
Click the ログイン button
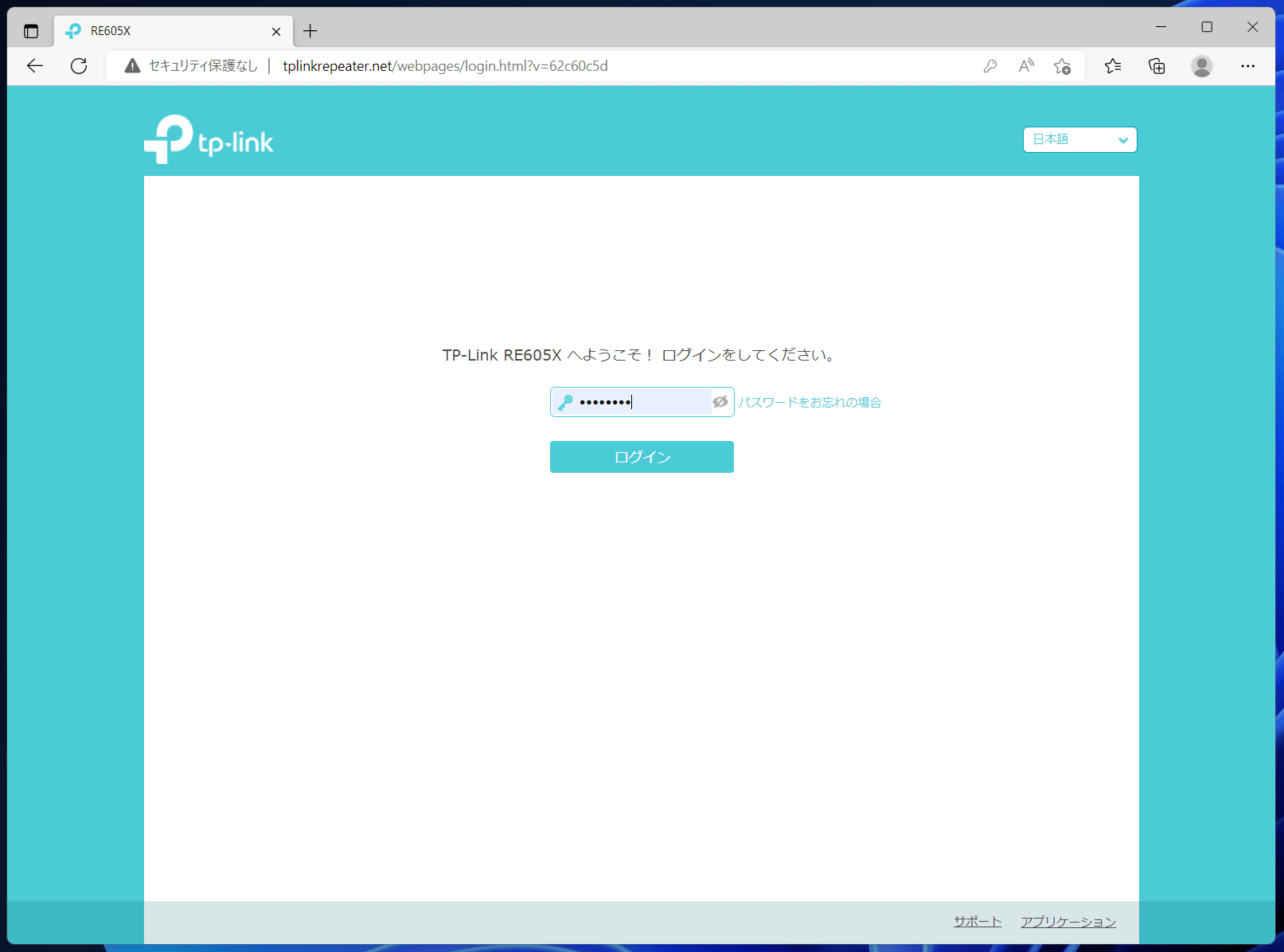[x=642, y=457]
